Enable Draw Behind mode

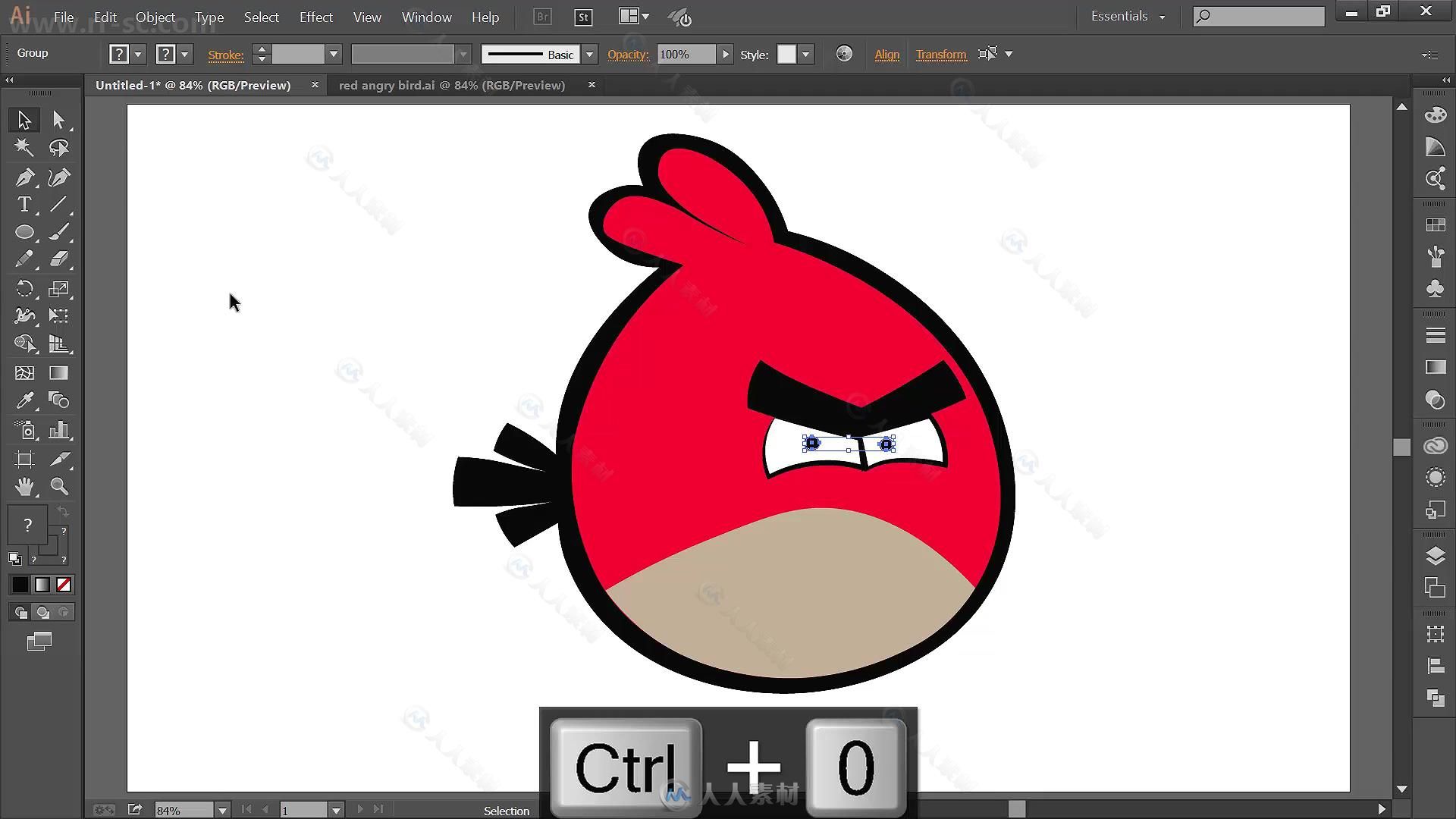click(42, 612)
